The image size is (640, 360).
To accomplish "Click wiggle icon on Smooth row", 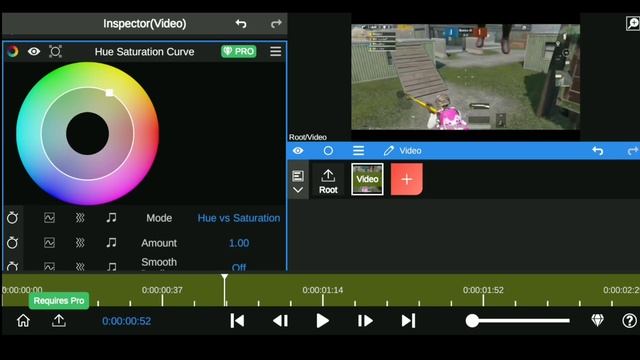I will tap(80, 267).
